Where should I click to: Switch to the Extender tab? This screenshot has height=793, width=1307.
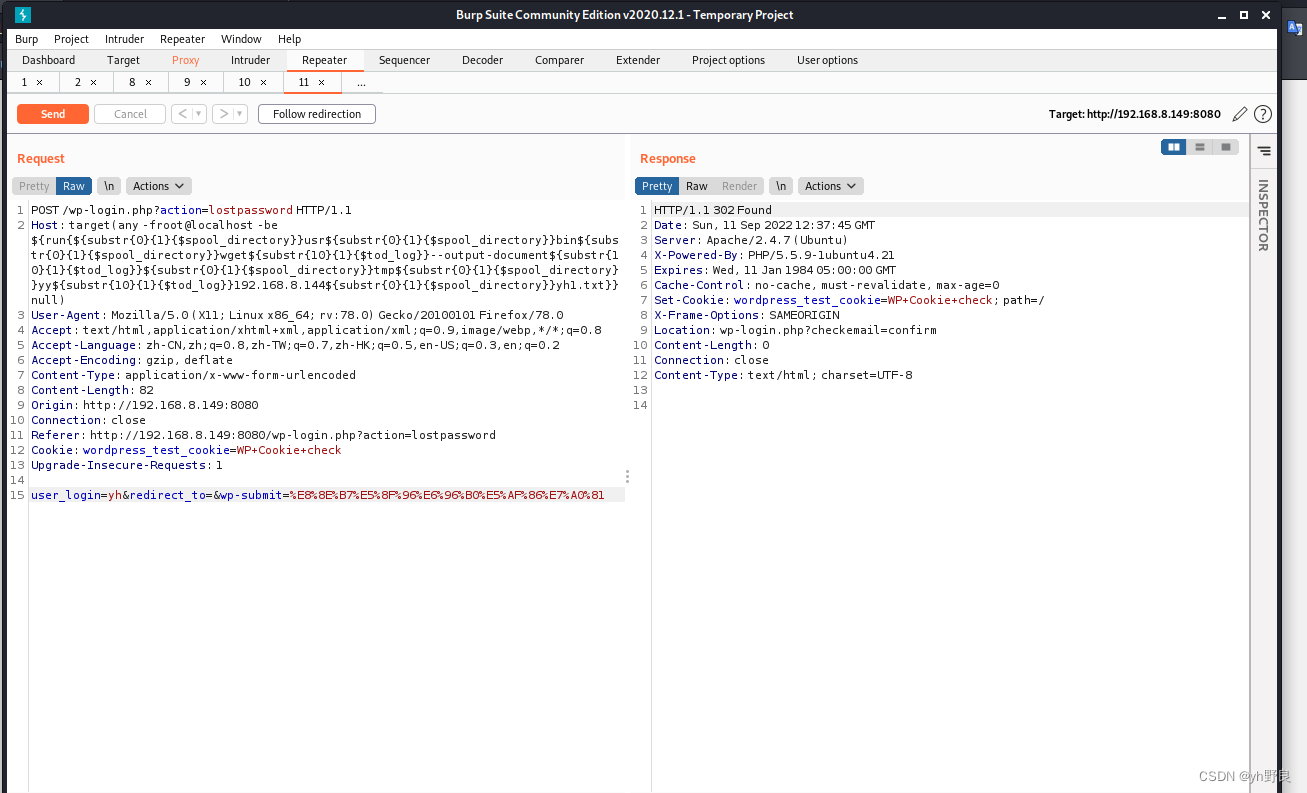pos(638,60)
